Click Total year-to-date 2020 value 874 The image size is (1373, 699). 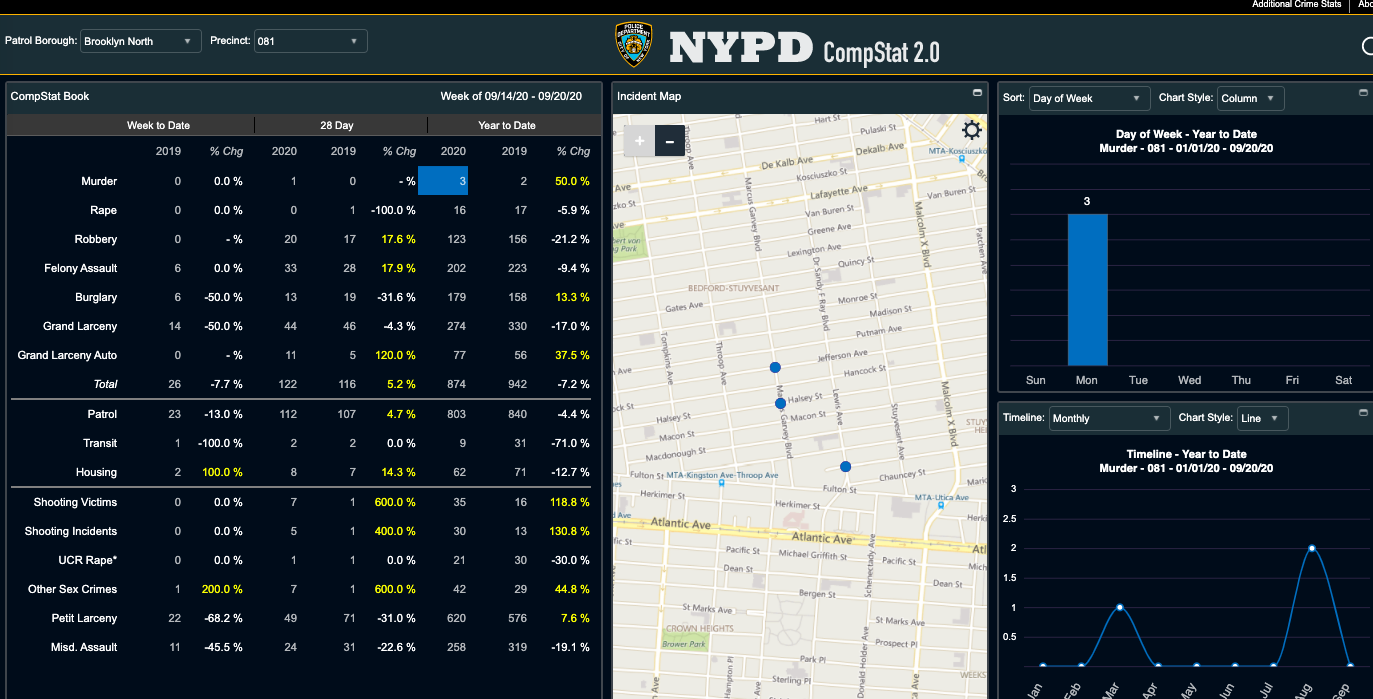(456, 384)
